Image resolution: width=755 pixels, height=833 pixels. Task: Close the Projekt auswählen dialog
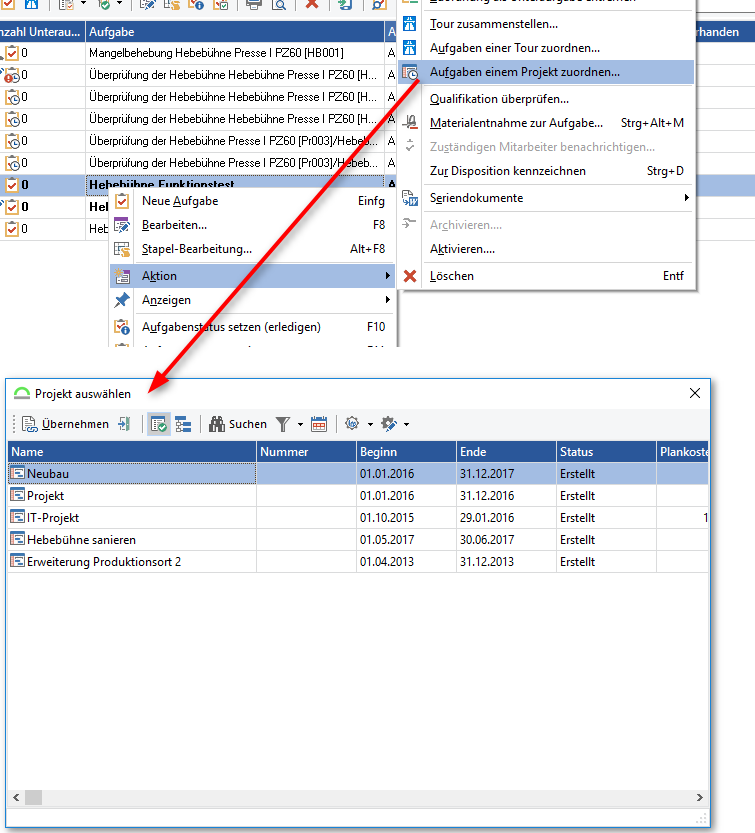[694, 393]
